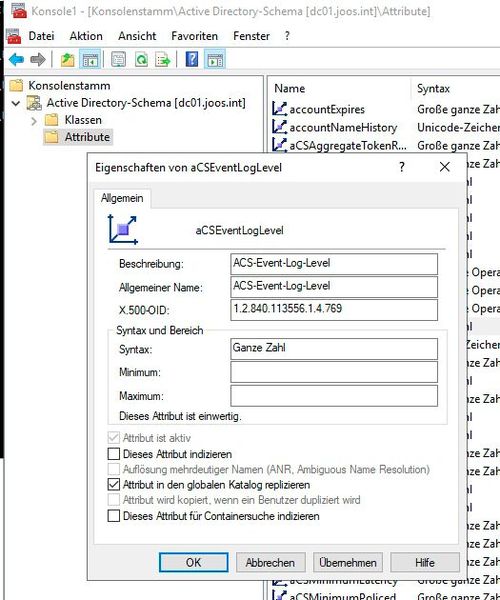500x600 pixels.
Task: Open the properties toolbar icon
Action: point(118,60)
